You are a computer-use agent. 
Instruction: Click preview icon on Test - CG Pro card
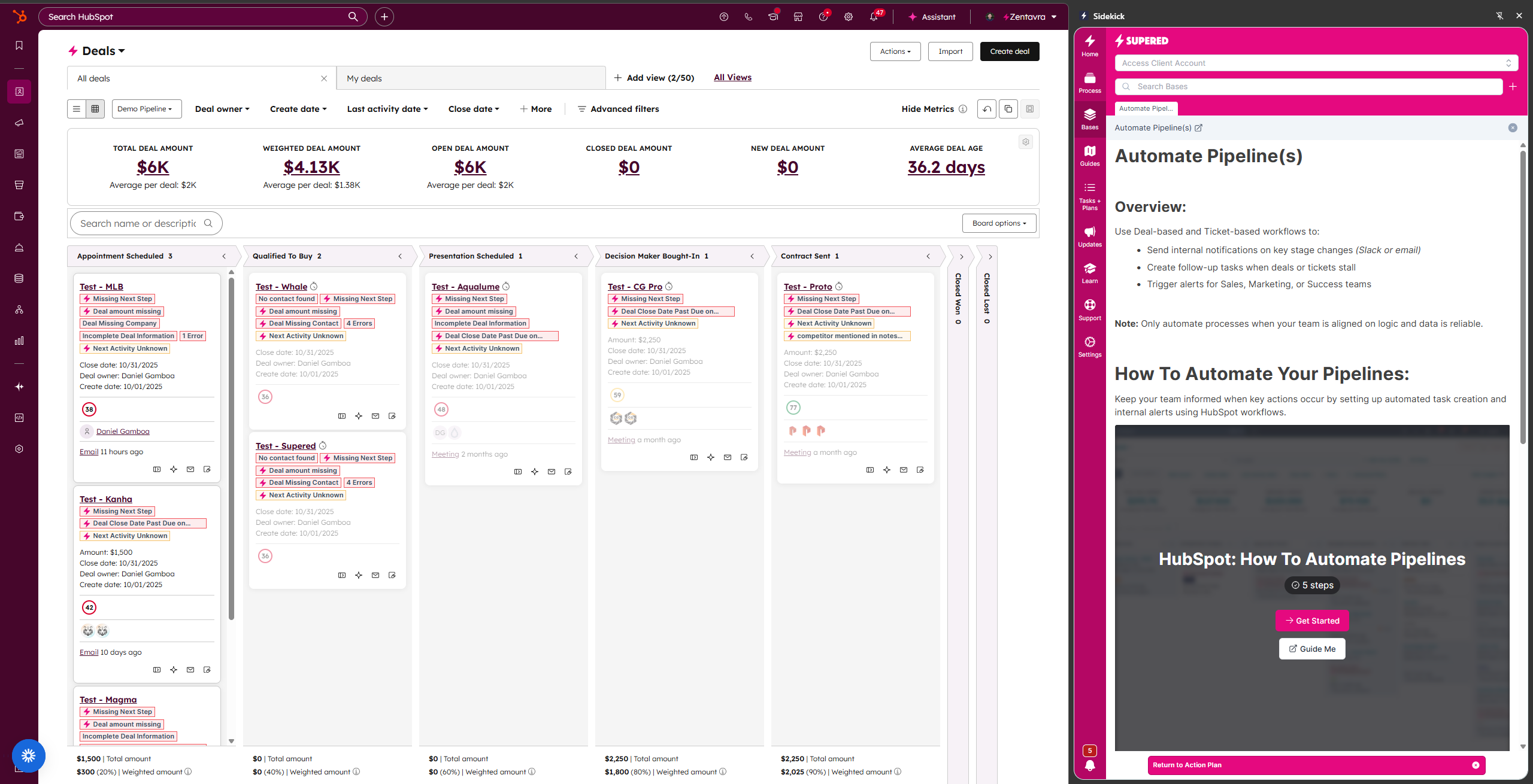694,457
